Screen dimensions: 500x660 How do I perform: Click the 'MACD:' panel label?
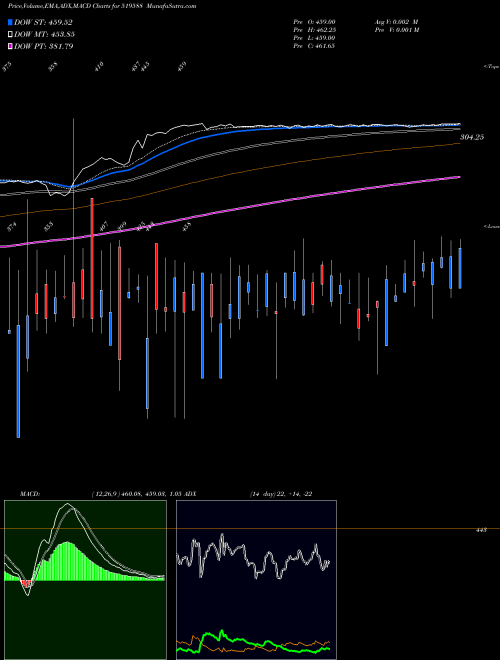tap(29, 494)
